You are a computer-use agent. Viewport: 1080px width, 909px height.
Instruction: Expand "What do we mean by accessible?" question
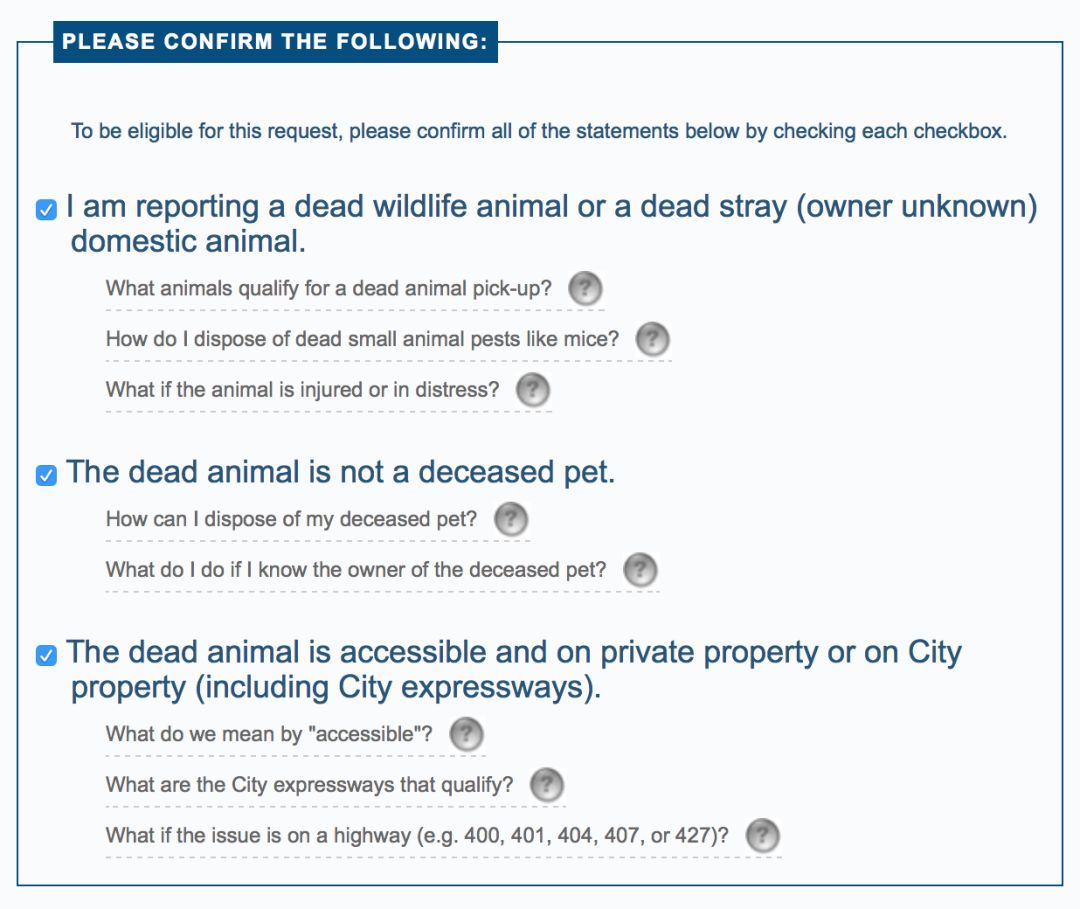click(269, 734)
